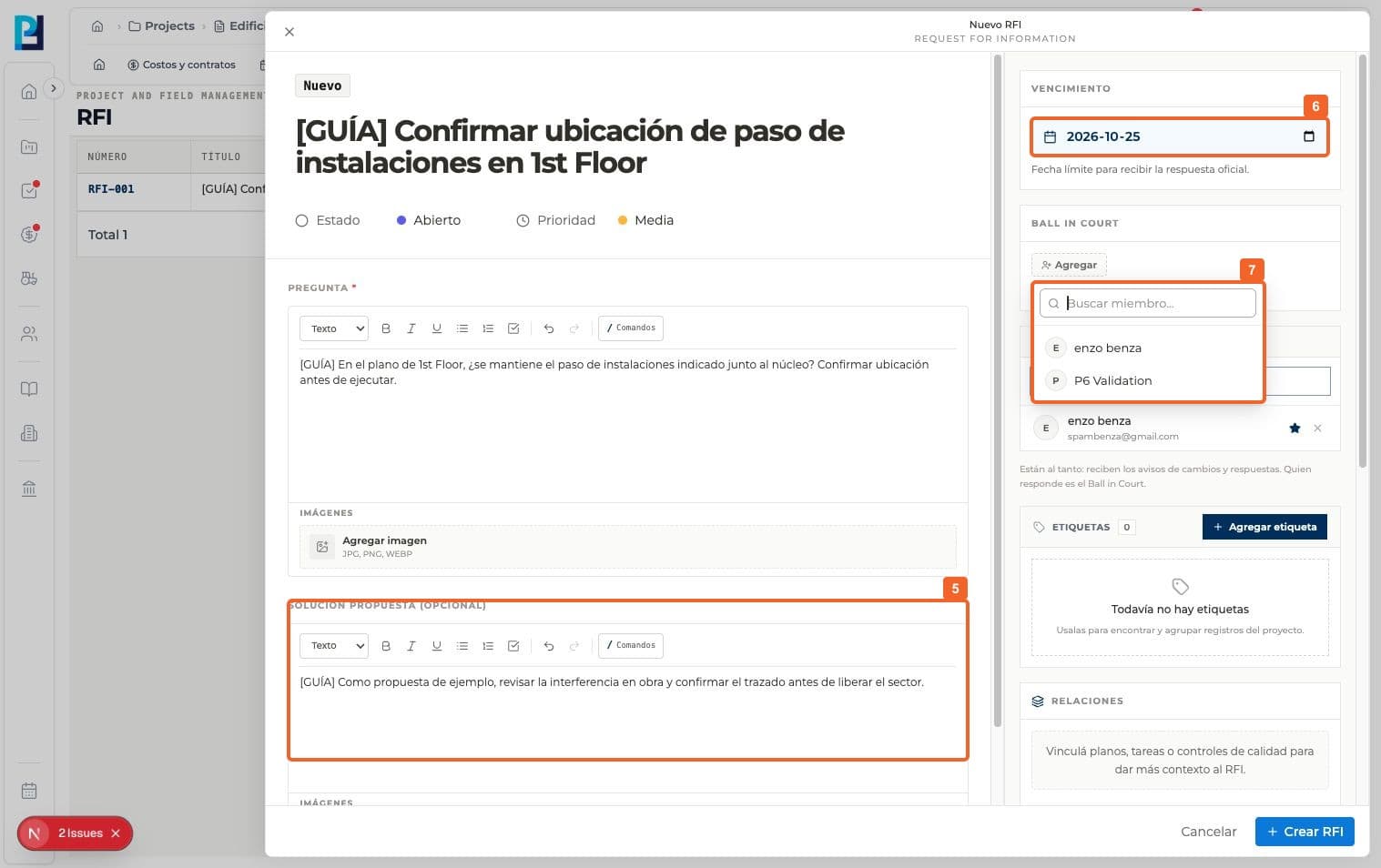Screen dimensions: 1381x868
Task: Open the bank building icon in left sidebar
Action: [29, 489]
